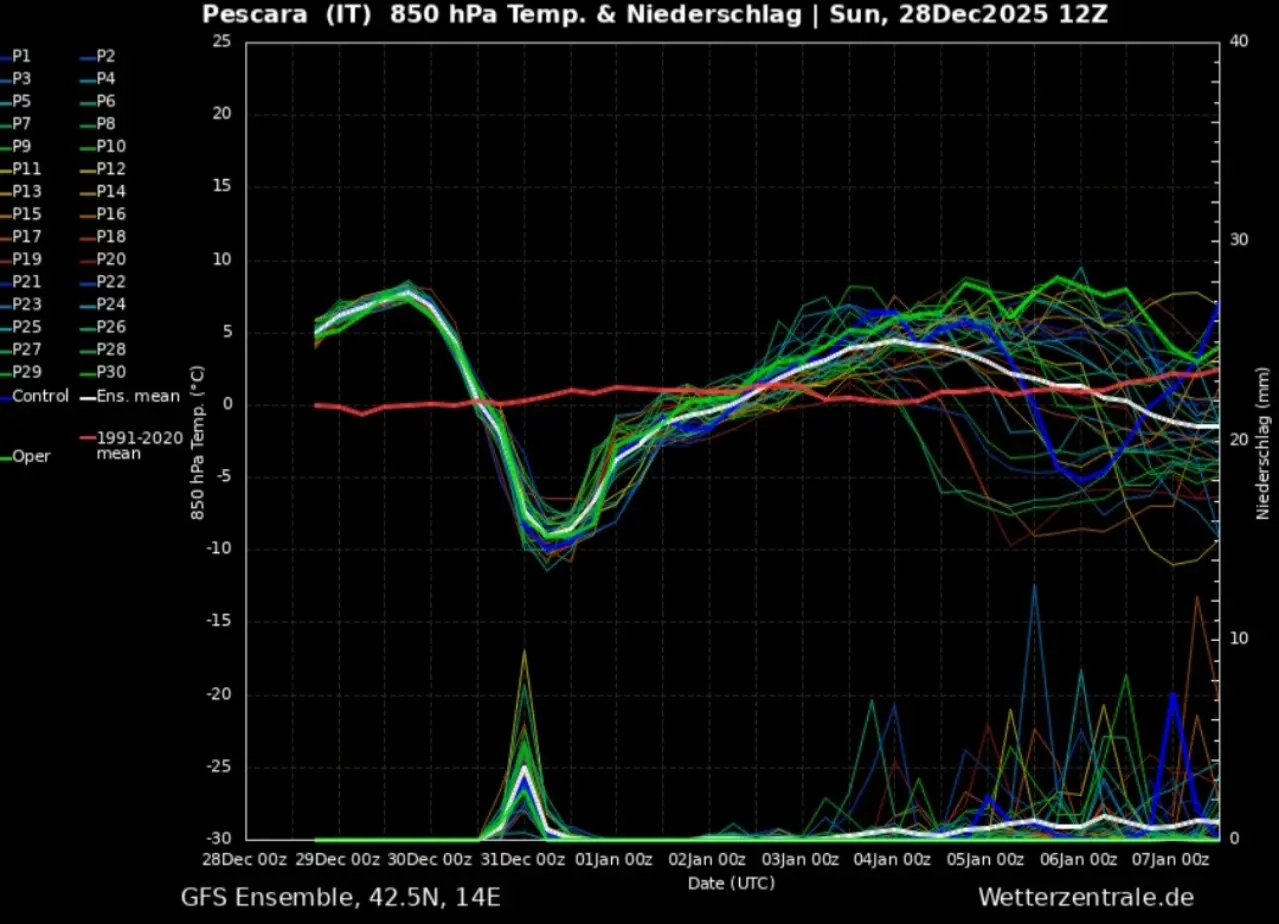Click the Date (UTC) axis title
This screenshot has height=924, width=1279.
(x=731, y=883)
